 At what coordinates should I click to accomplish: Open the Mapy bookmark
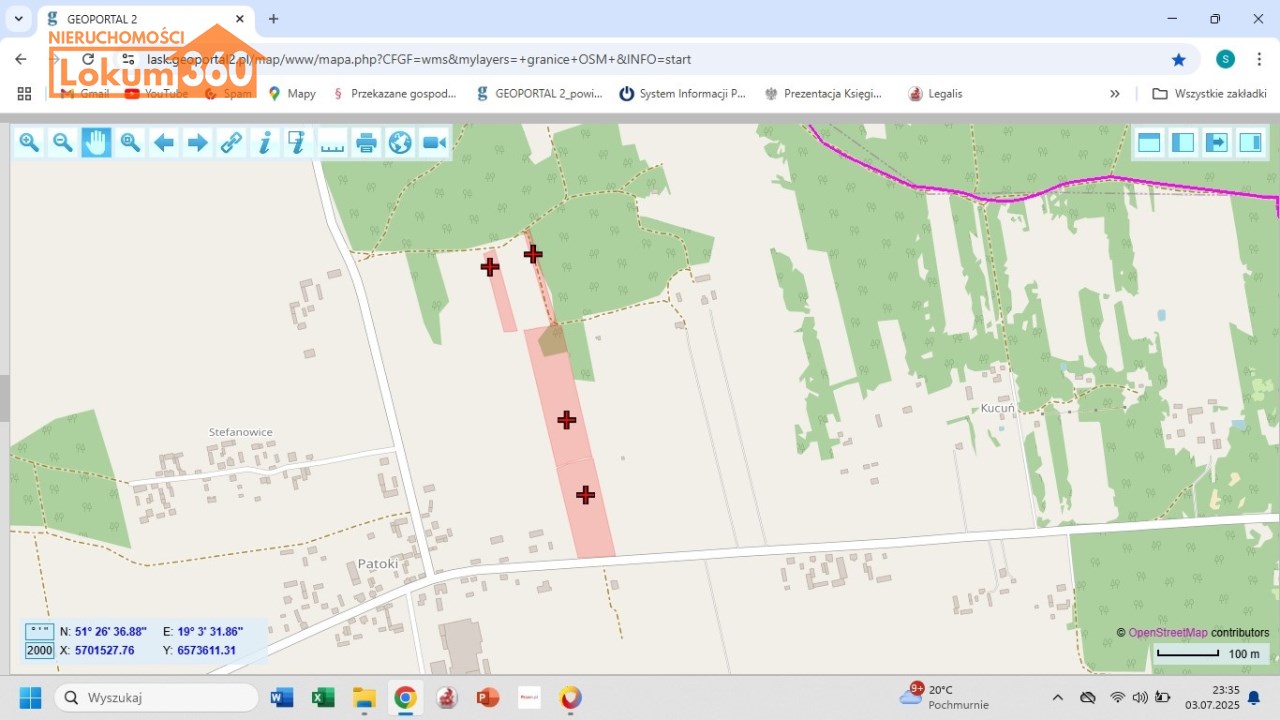(292, 93)
